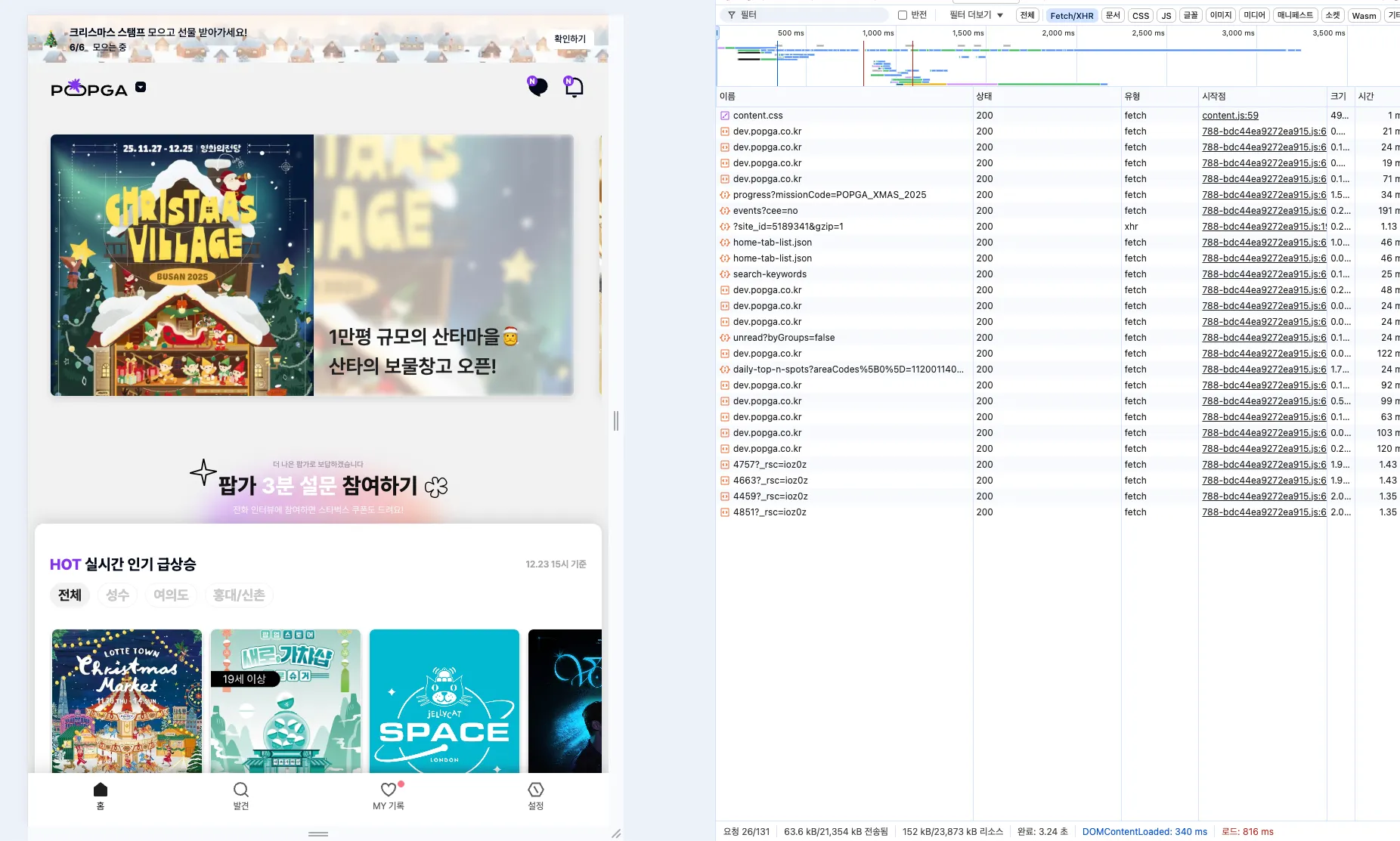Open the 설정 settings icon

(536, 790)
